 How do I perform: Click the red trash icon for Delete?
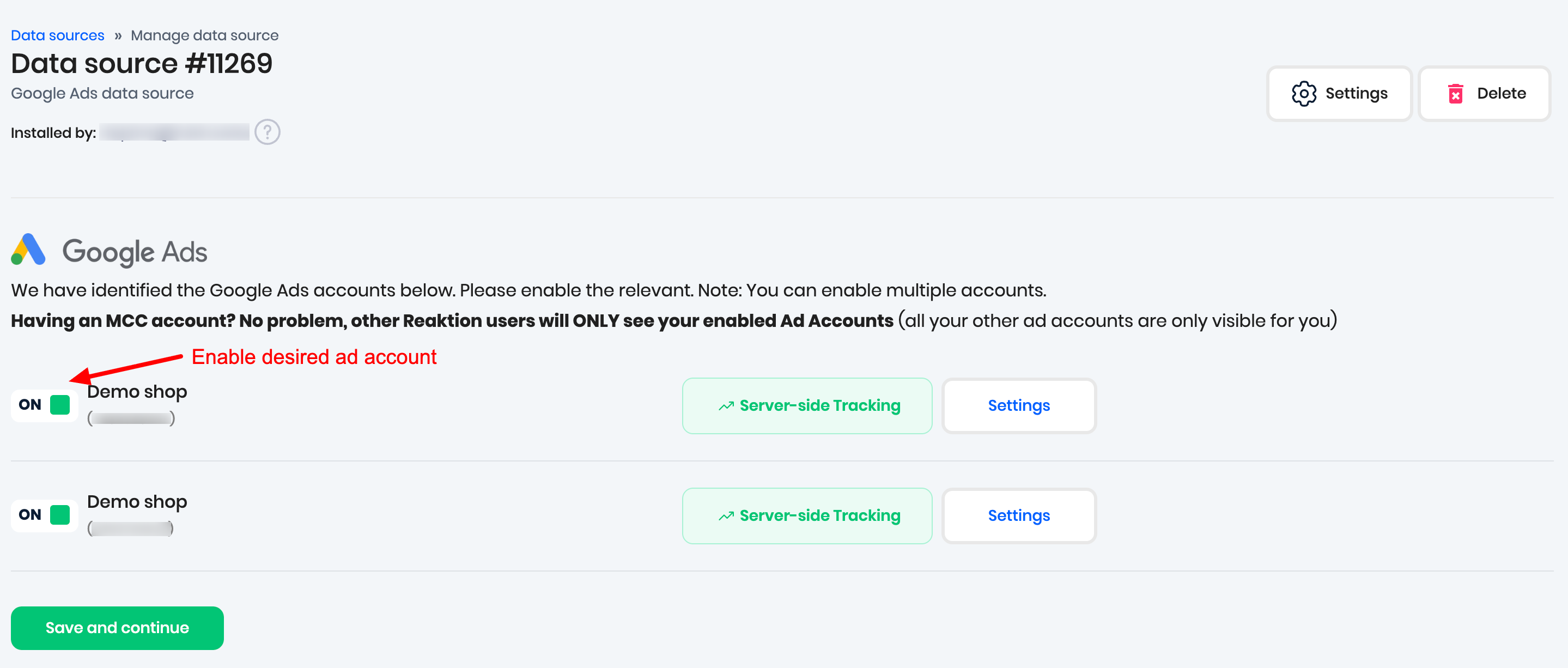(1455, 94)
